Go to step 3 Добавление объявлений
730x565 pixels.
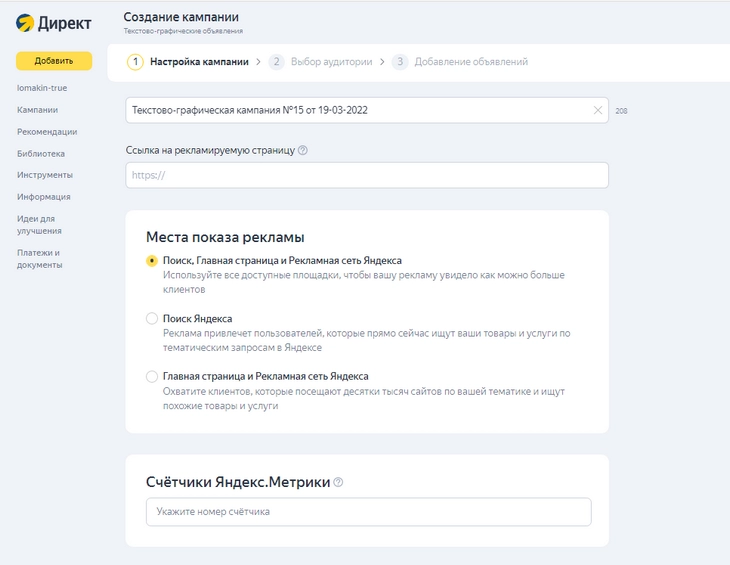pos(460,62)
